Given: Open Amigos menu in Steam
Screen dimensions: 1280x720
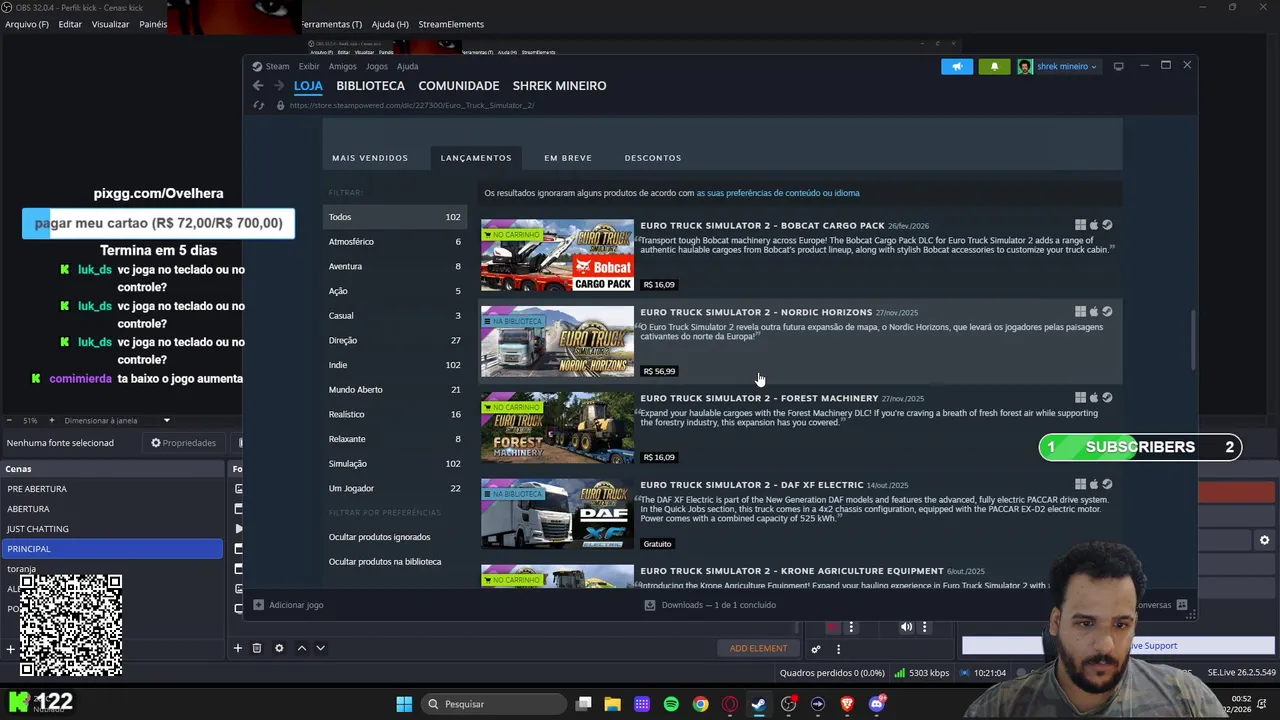Looking at the screenshot, I should 342,67.
